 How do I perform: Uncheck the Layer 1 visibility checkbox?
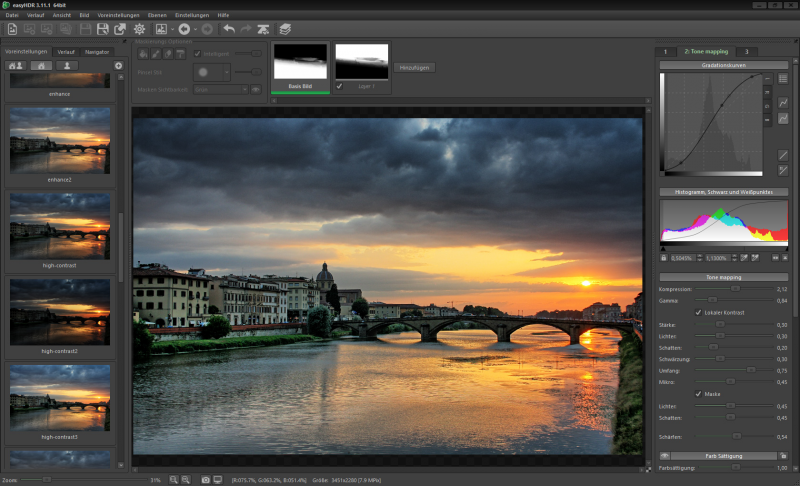coord(340,86)
